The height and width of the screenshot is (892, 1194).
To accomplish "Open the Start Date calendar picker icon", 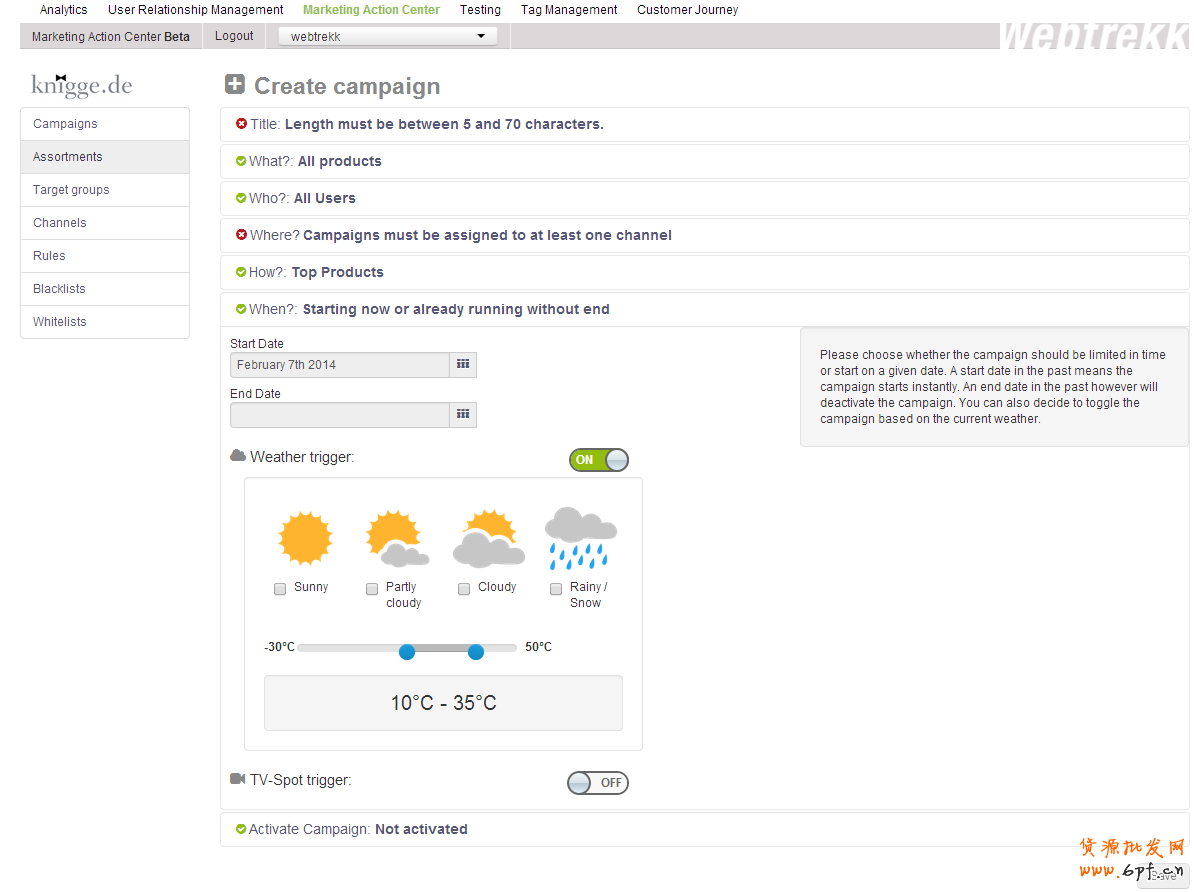I will (x=463, y=365).
